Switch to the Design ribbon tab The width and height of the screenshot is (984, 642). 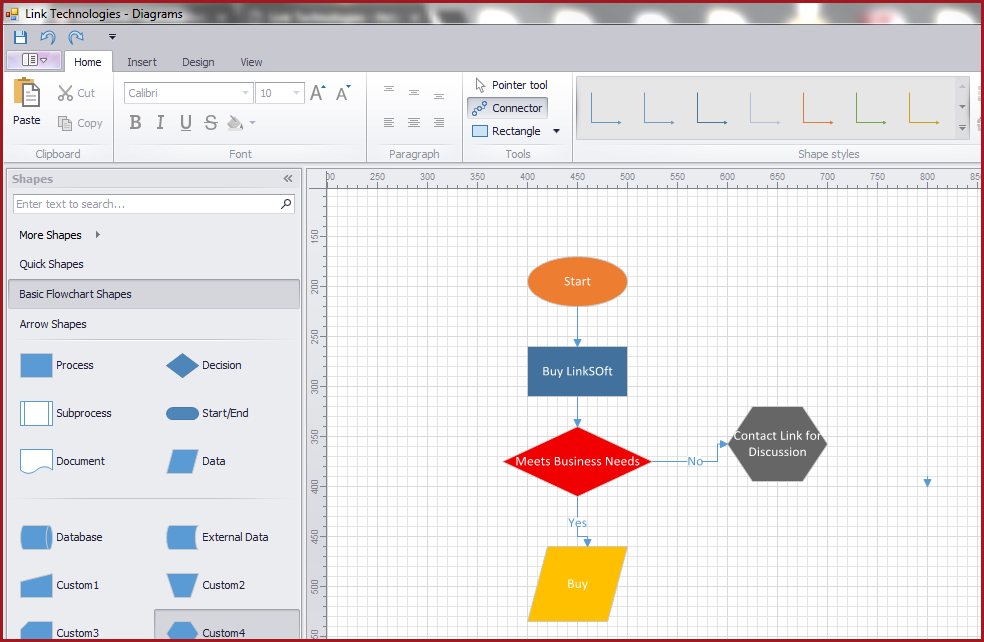coord(198,62)
